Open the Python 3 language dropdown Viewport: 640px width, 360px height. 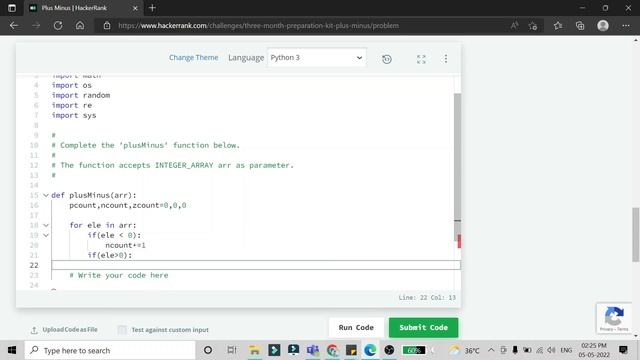(x=317, y=58)
